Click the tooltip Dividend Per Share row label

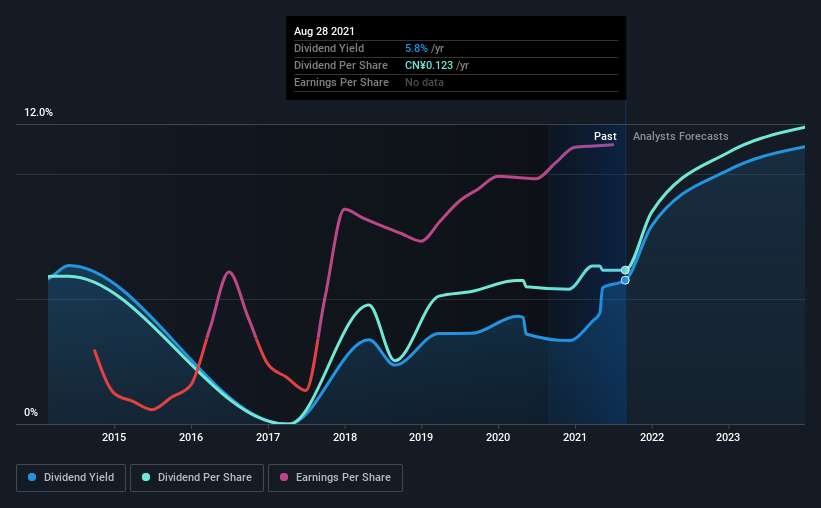[341, 65]
